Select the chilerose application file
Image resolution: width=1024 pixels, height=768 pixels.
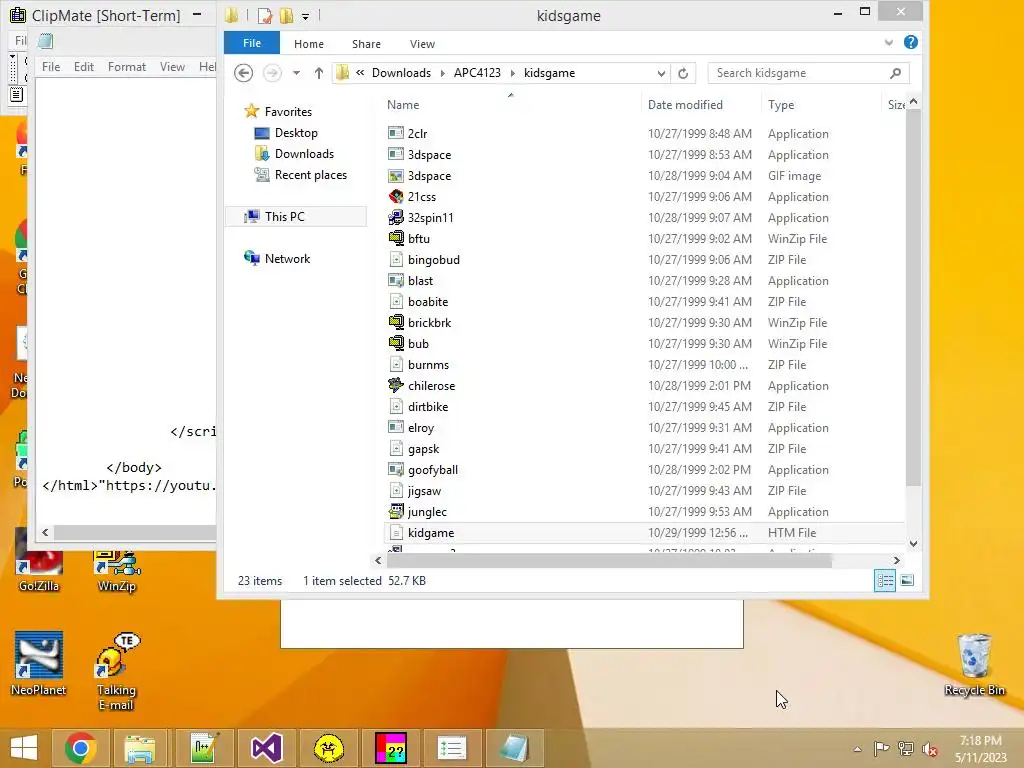(x=431, y=385)
